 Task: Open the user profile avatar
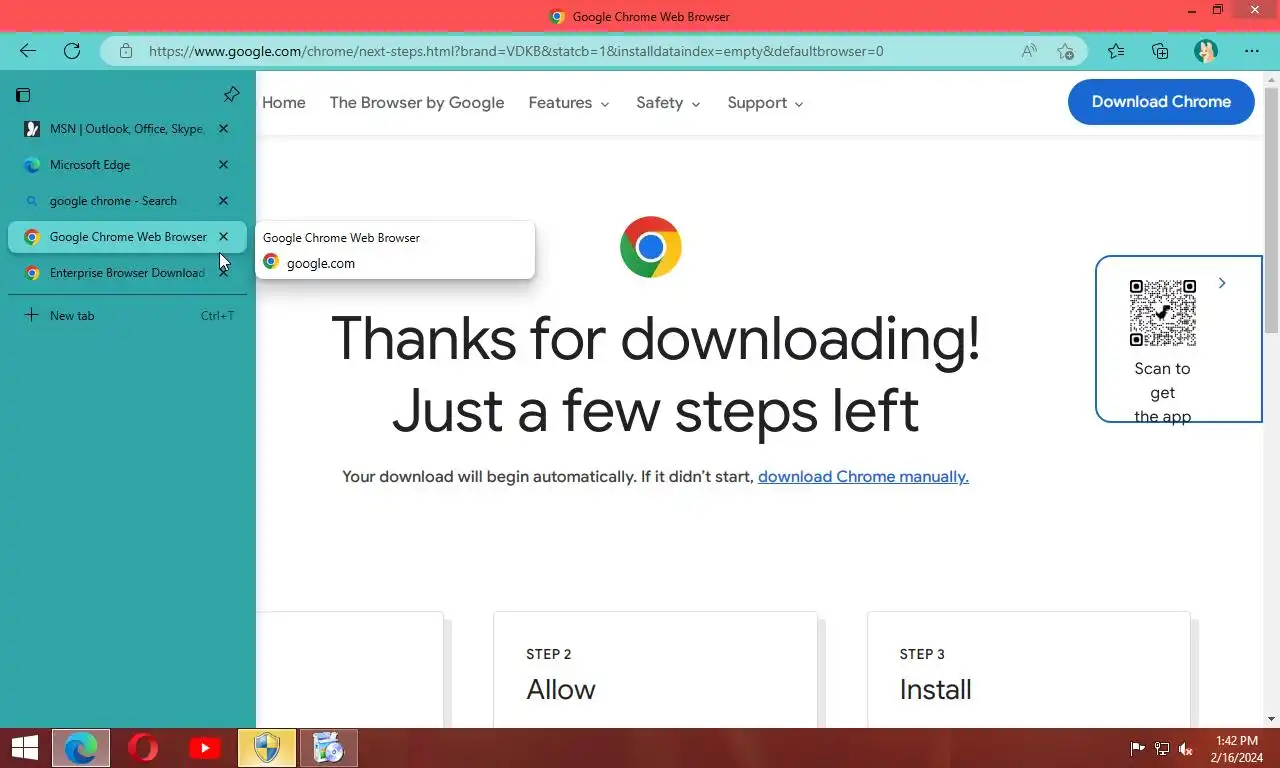1206,51
